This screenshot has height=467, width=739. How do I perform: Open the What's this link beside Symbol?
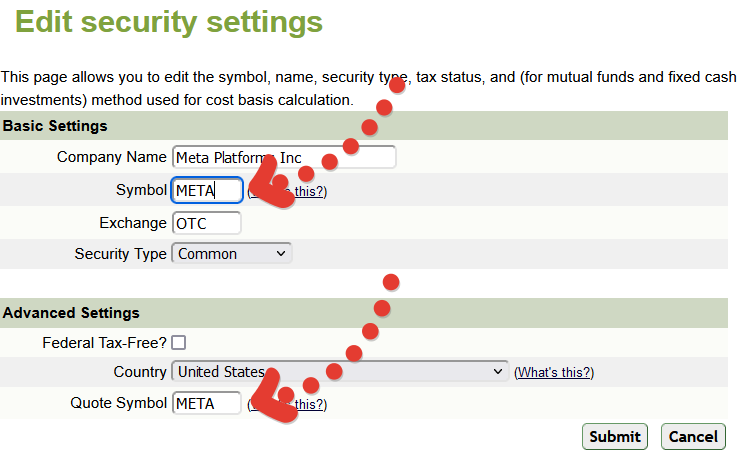[287, 191]
